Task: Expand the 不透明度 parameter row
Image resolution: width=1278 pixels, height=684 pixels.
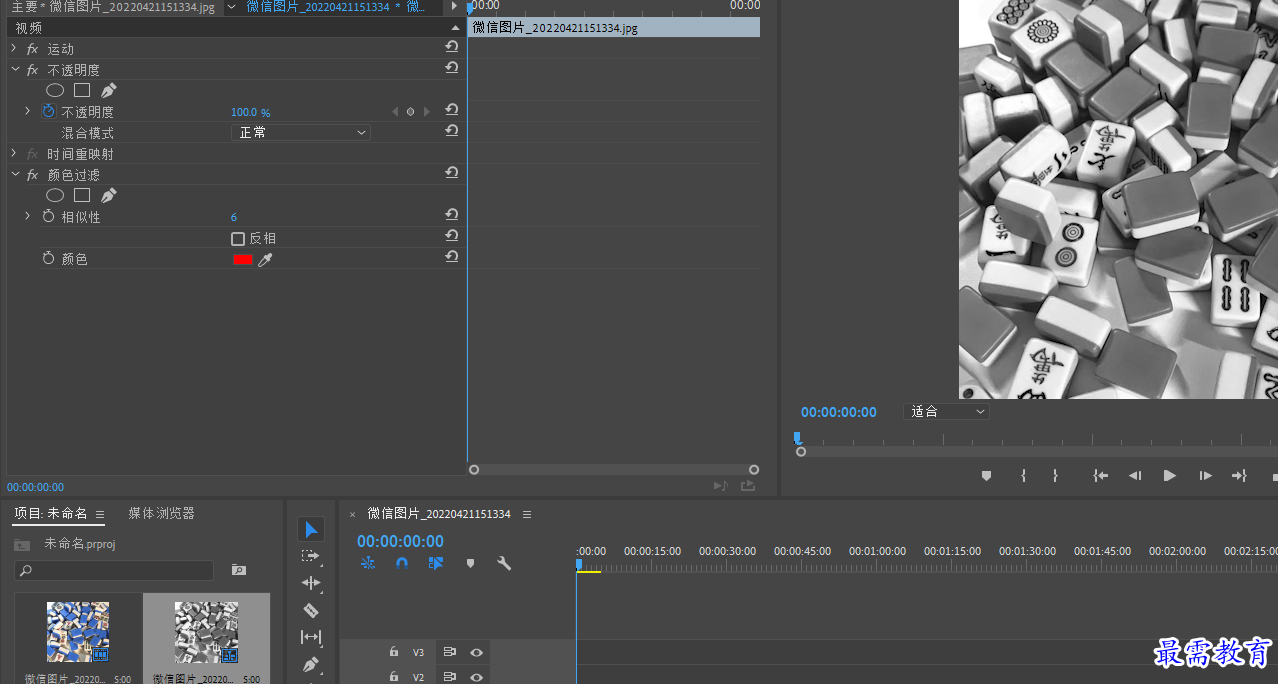Action: (28, 111)
